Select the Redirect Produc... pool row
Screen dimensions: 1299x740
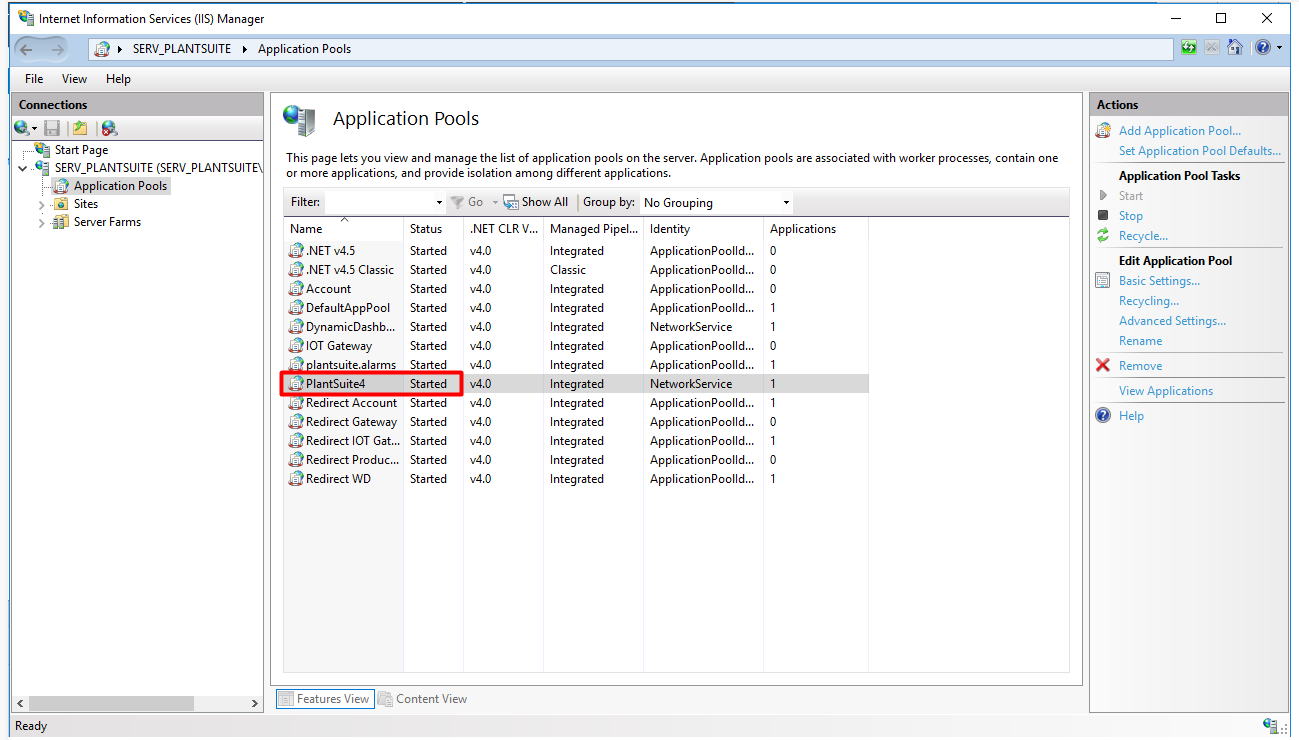576,460
